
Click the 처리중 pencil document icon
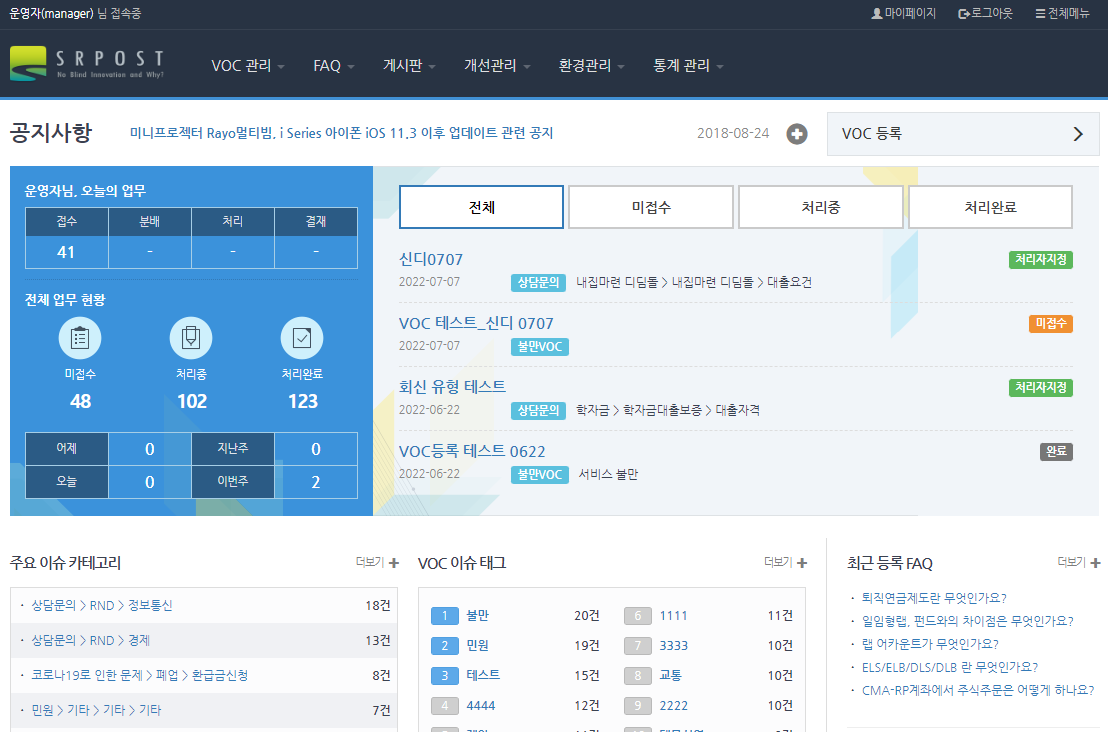pyautogui.click(x=191, y=338)
